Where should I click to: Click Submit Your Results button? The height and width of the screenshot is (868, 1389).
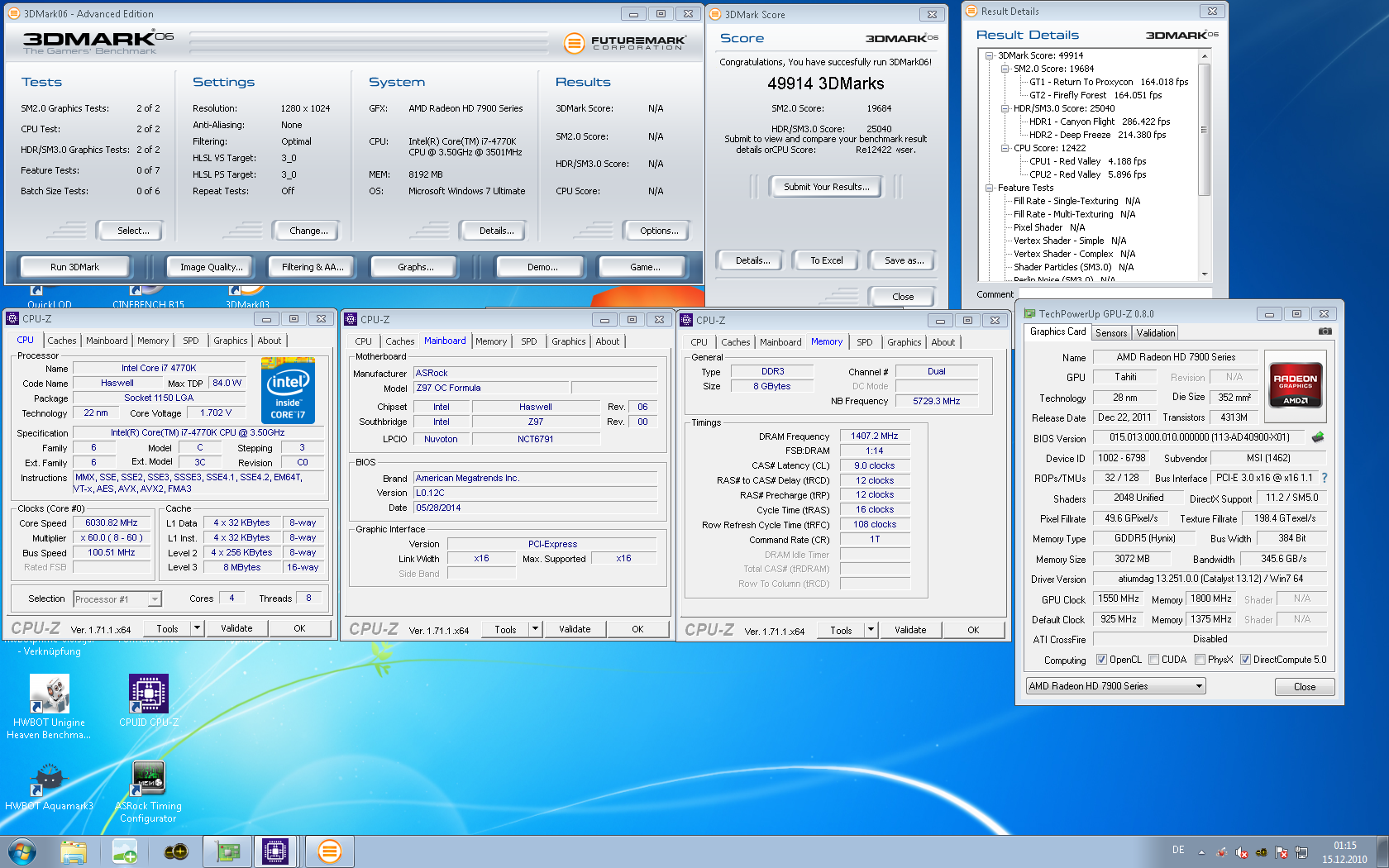827,187
